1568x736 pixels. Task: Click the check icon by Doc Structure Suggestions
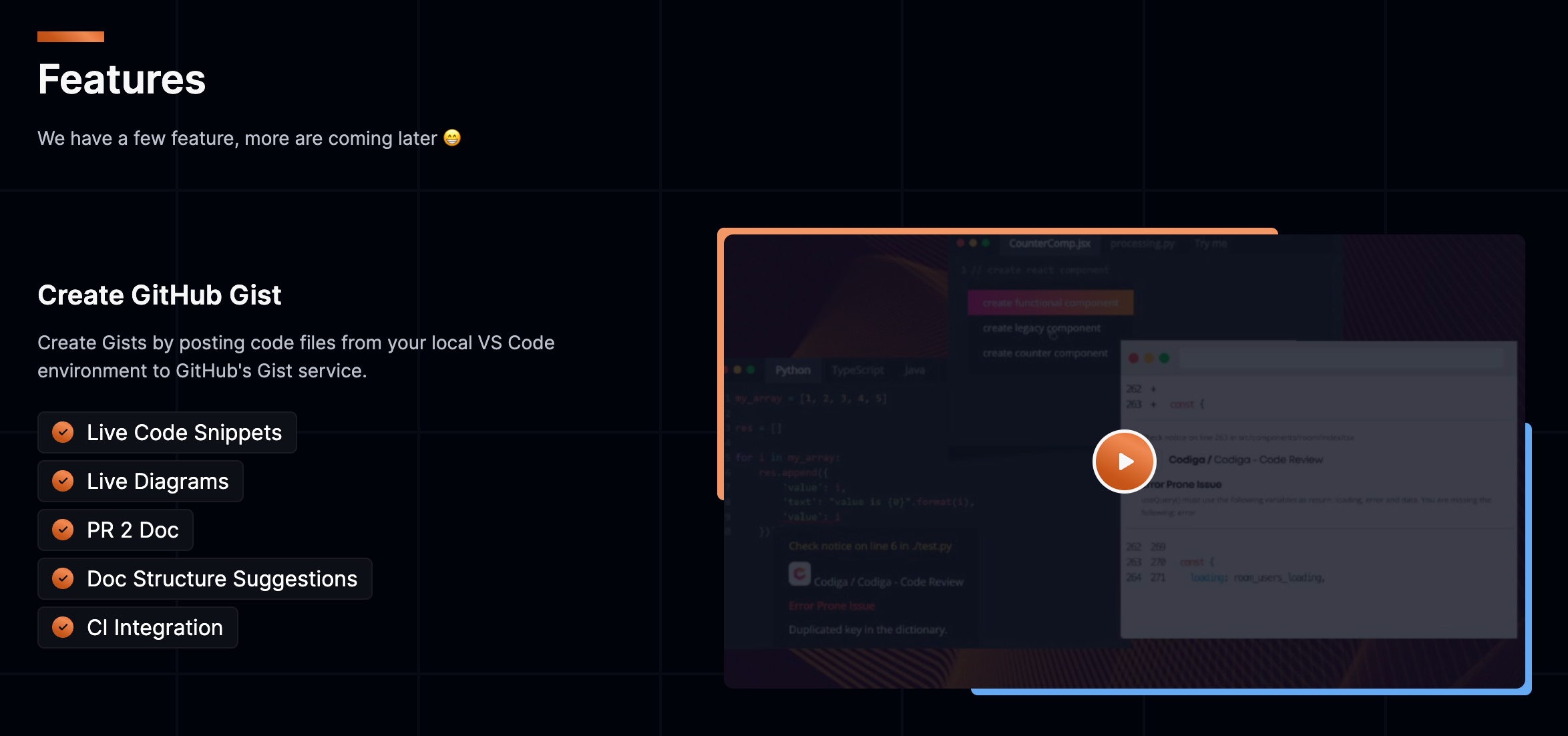click(x=63, y=578)
